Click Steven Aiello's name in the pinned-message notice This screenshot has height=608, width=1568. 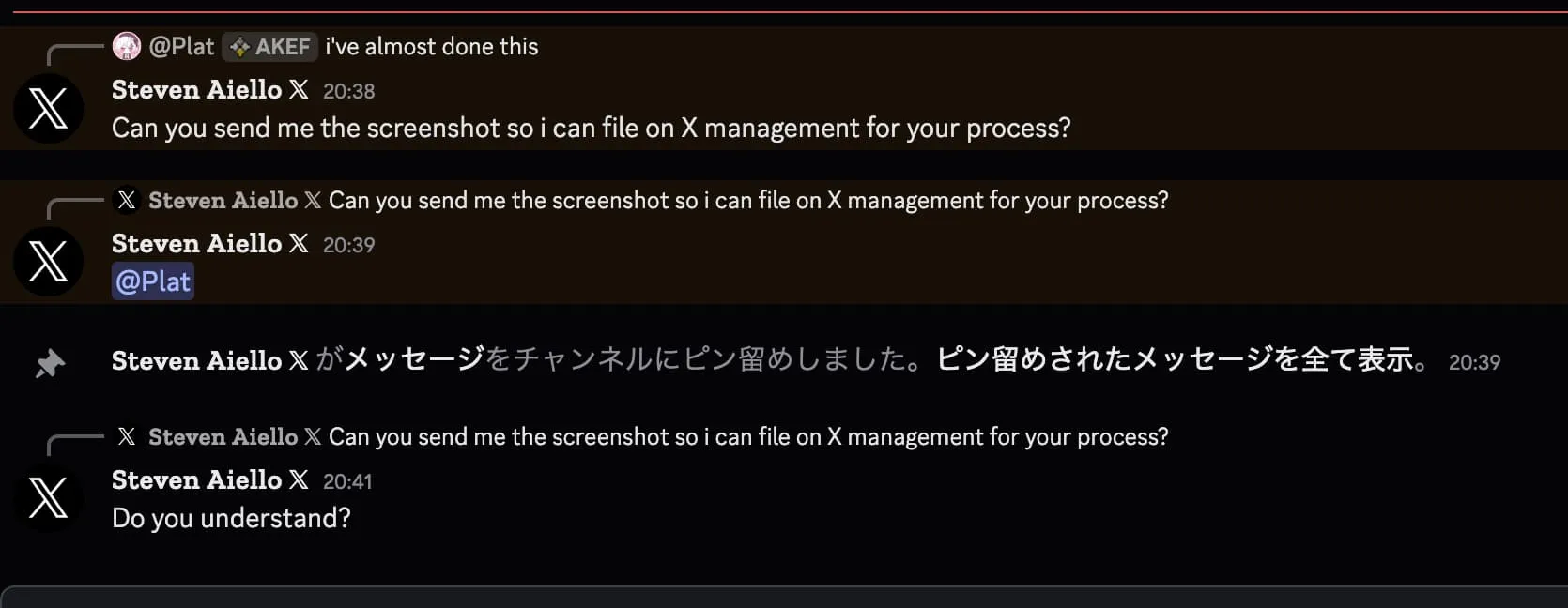pyautogui.click(x=194, y=360)
